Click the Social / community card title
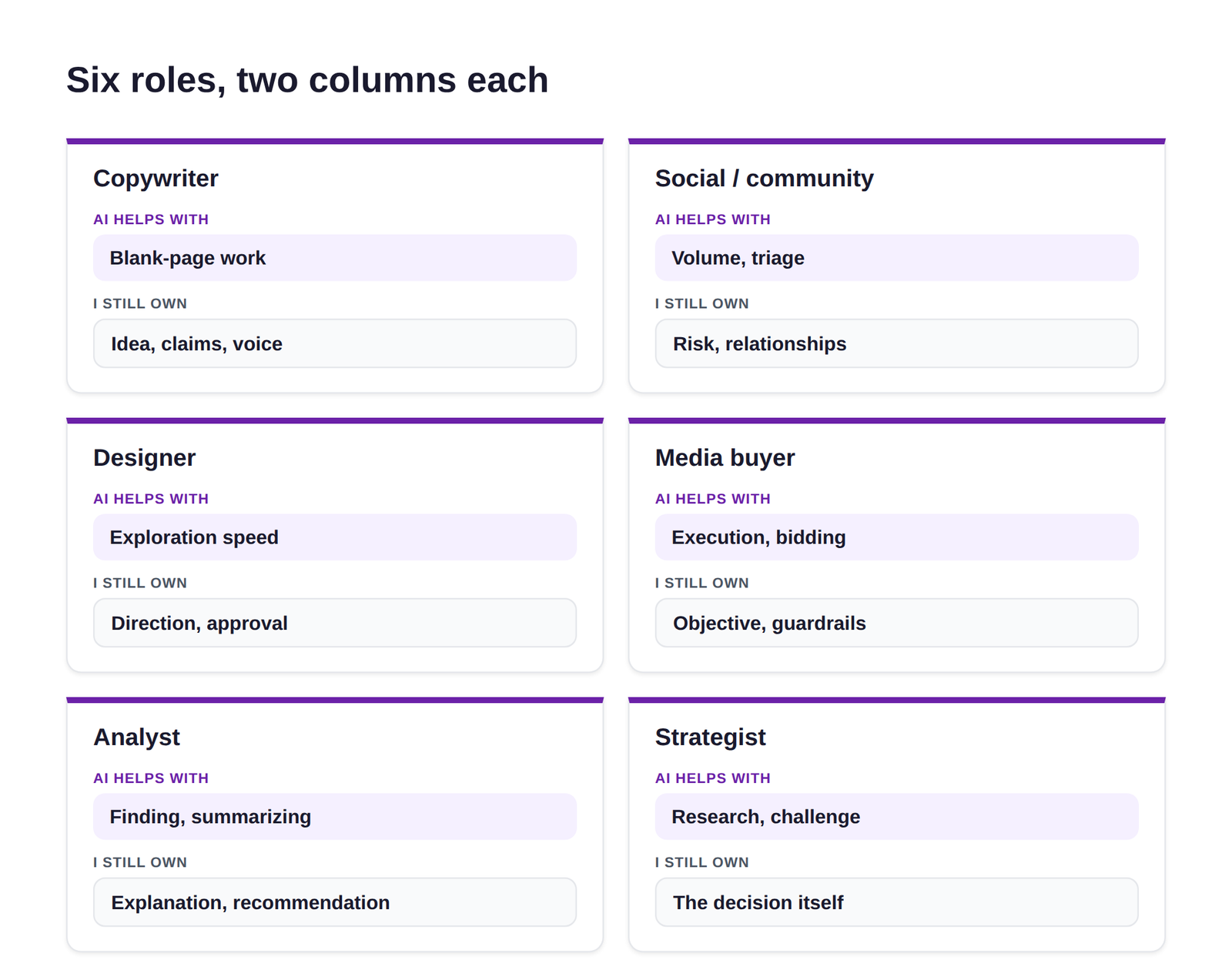1232x970 pixels. point(765,179)
